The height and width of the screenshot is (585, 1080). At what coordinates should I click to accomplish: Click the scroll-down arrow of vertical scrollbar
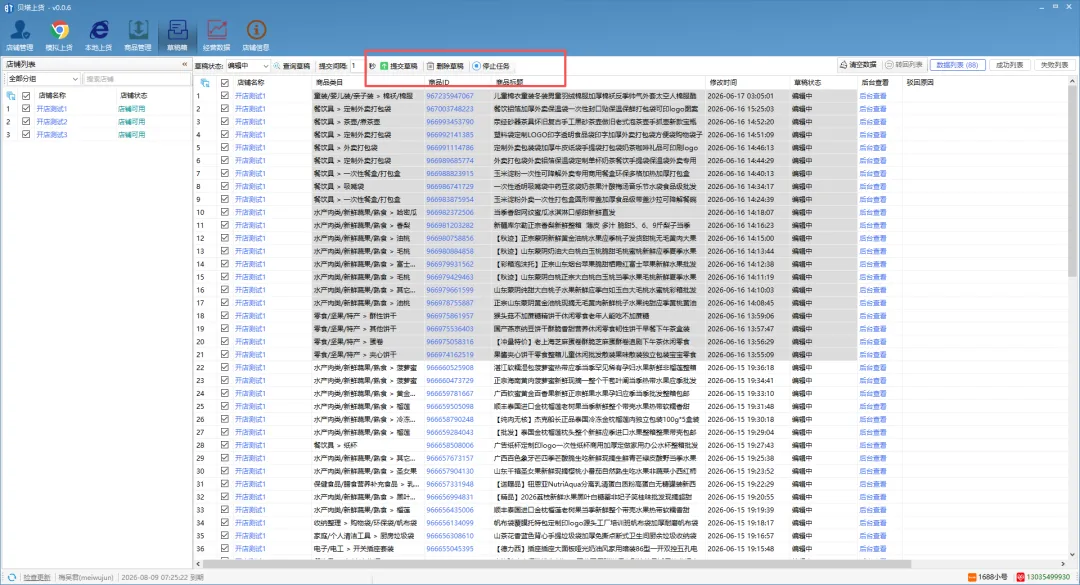click(1072, 555)
